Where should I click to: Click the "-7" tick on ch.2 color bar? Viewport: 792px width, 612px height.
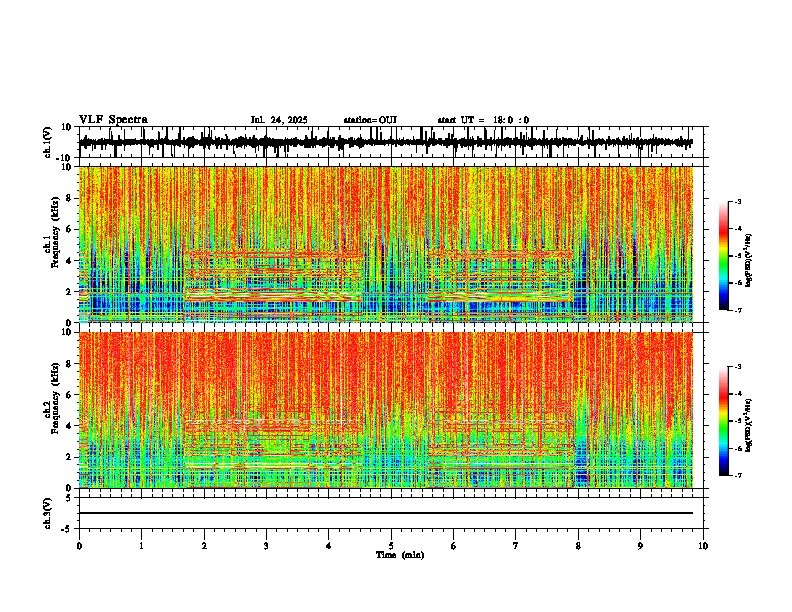click(x=738, y=475)
